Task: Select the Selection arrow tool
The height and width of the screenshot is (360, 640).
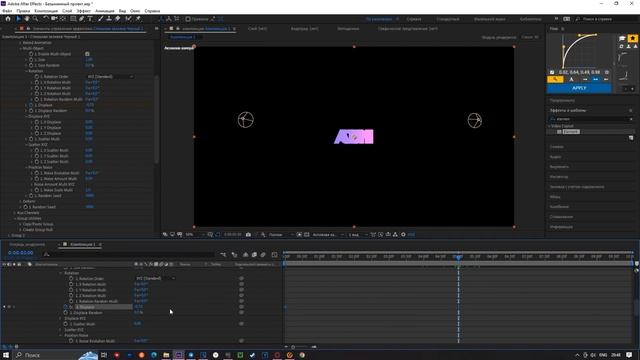Action: (x=18, y=19)
